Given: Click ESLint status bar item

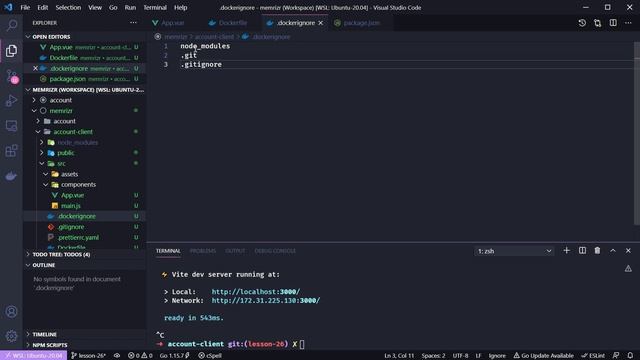Looking at the screenshot, I should (593, 356).
